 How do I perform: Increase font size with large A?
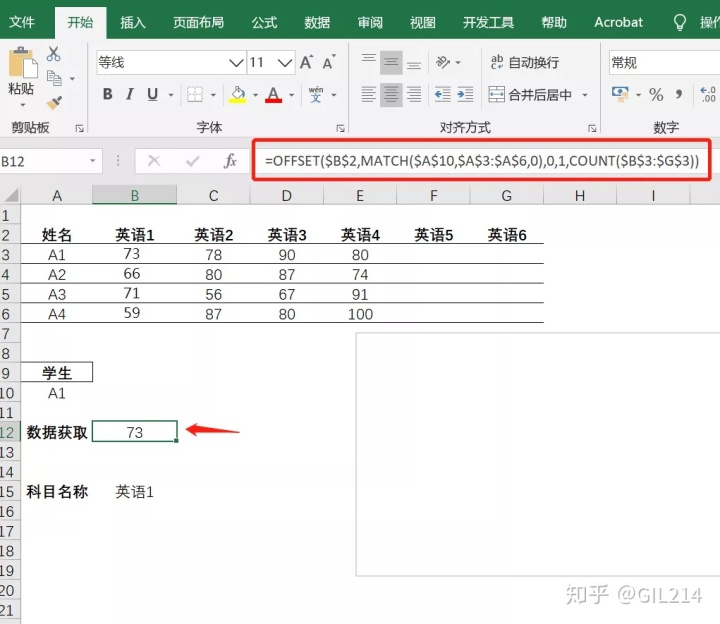click(306, 62)
